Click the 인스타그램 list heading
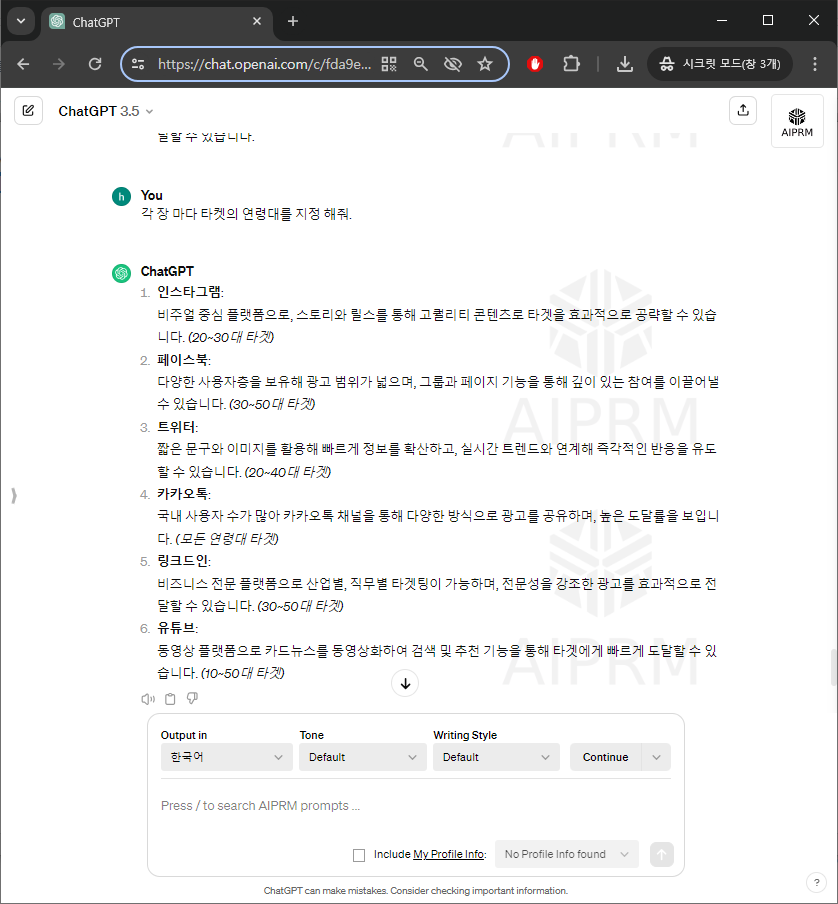 [190, 292]
